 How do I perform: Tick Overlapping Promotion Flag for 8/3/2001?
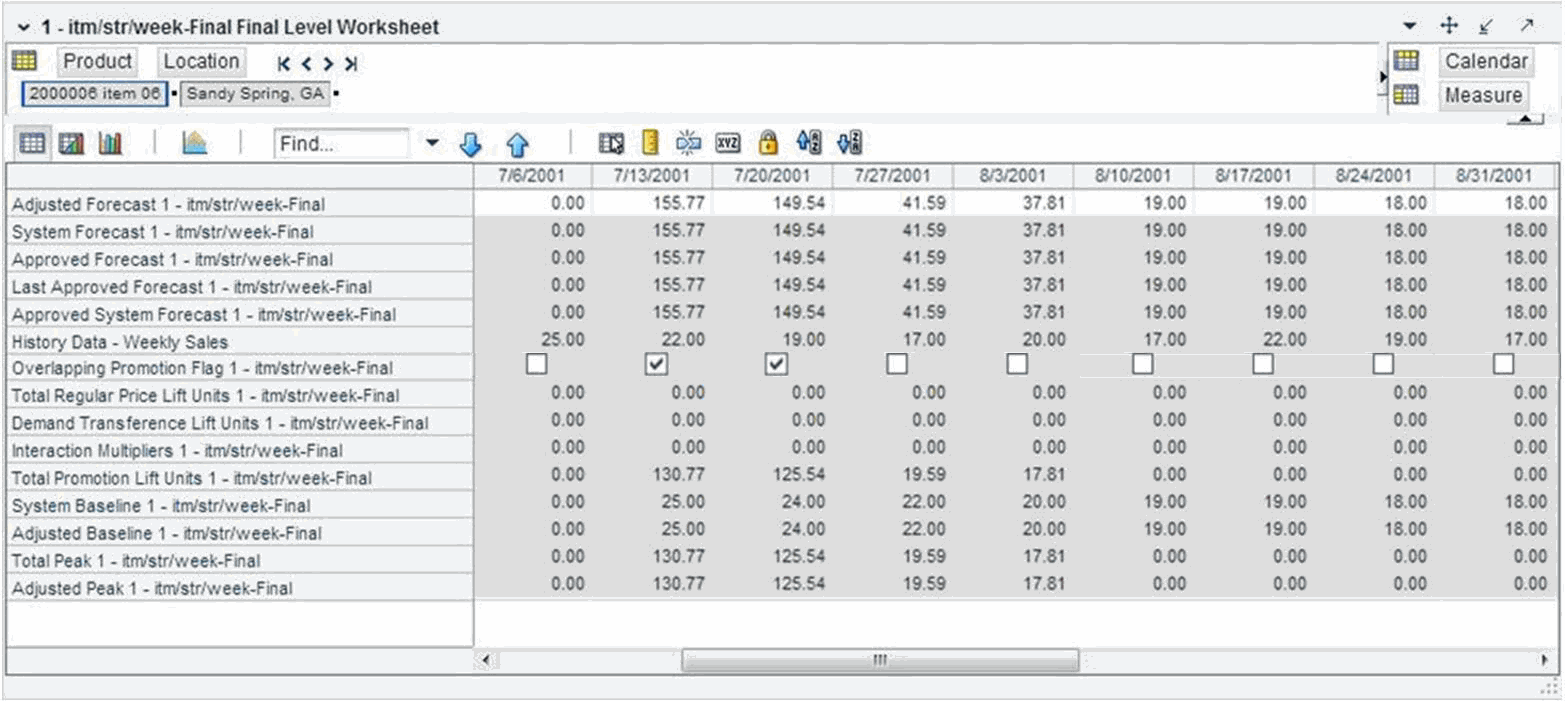pyautogui.click(x=1016, y=365)
